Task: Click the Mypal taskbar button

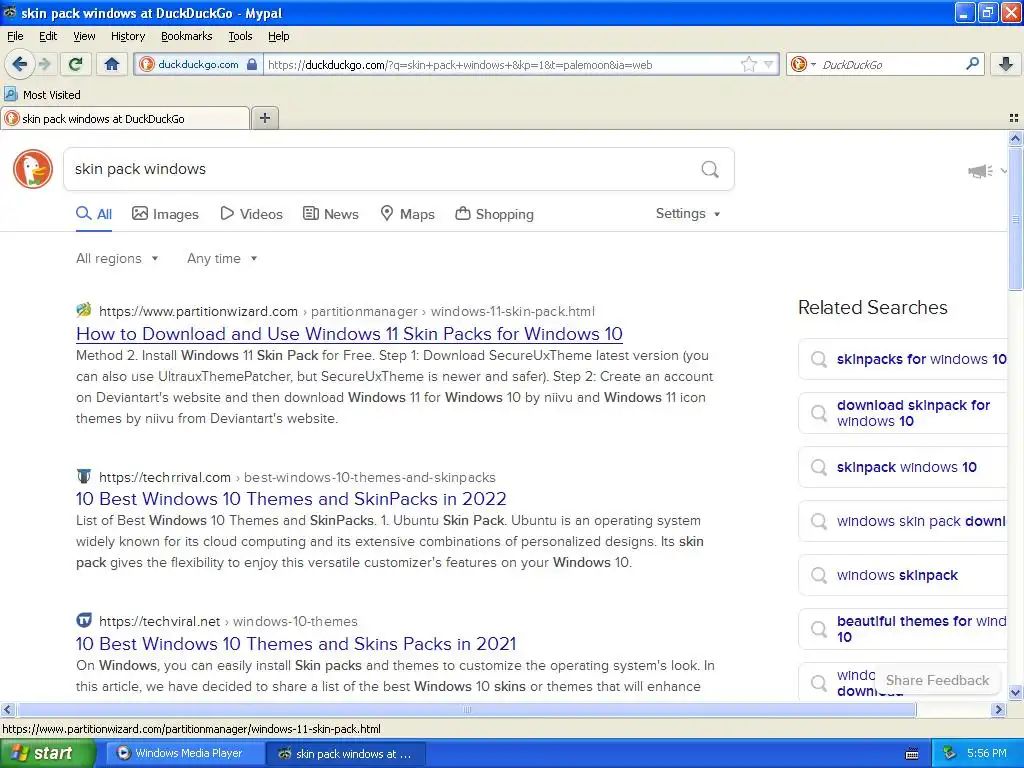Action: tap(347, 753)
